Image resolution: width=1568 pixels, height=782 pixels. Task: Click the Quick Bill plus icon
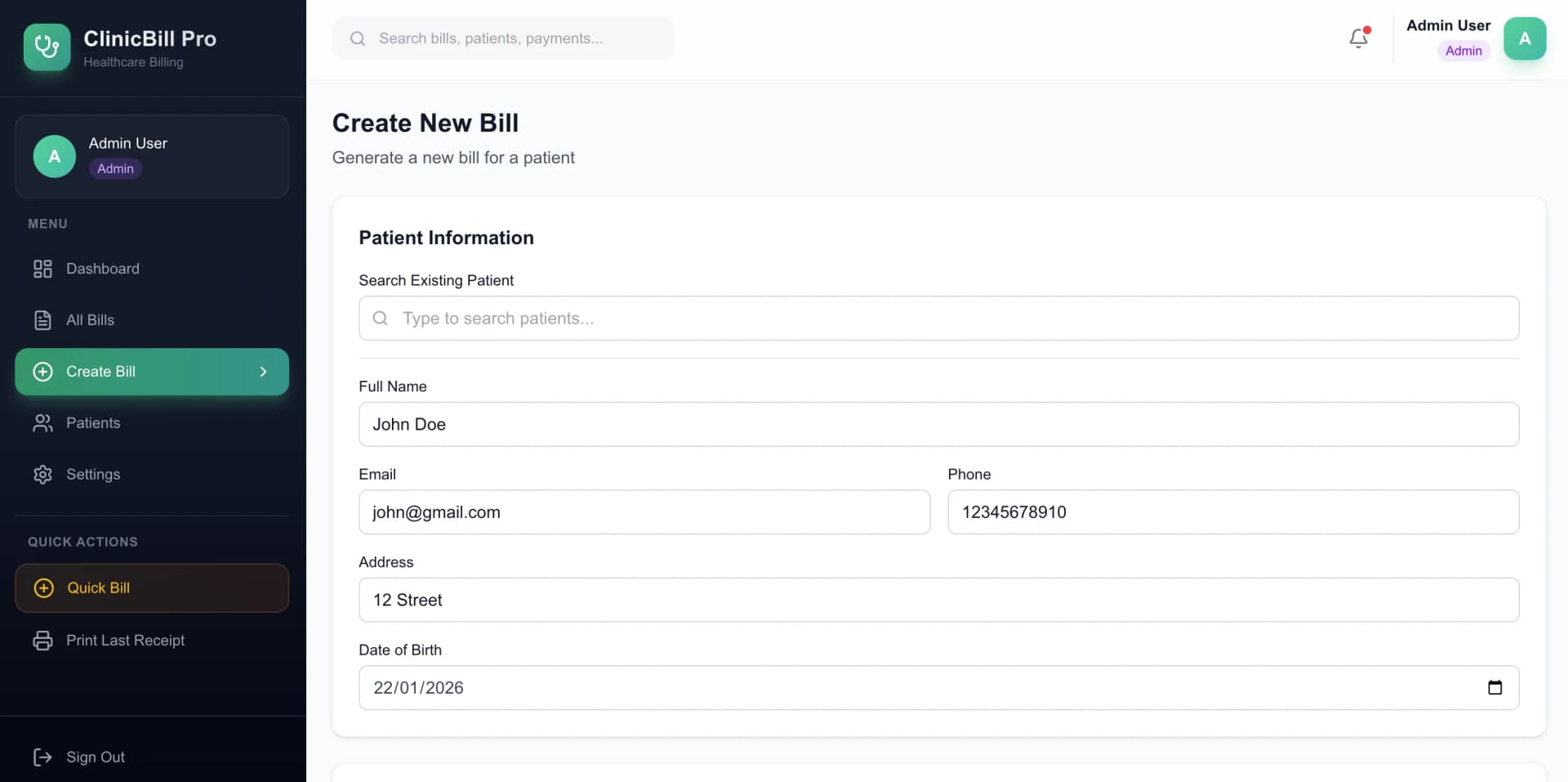pyautogui.click(x=43, y=588)
